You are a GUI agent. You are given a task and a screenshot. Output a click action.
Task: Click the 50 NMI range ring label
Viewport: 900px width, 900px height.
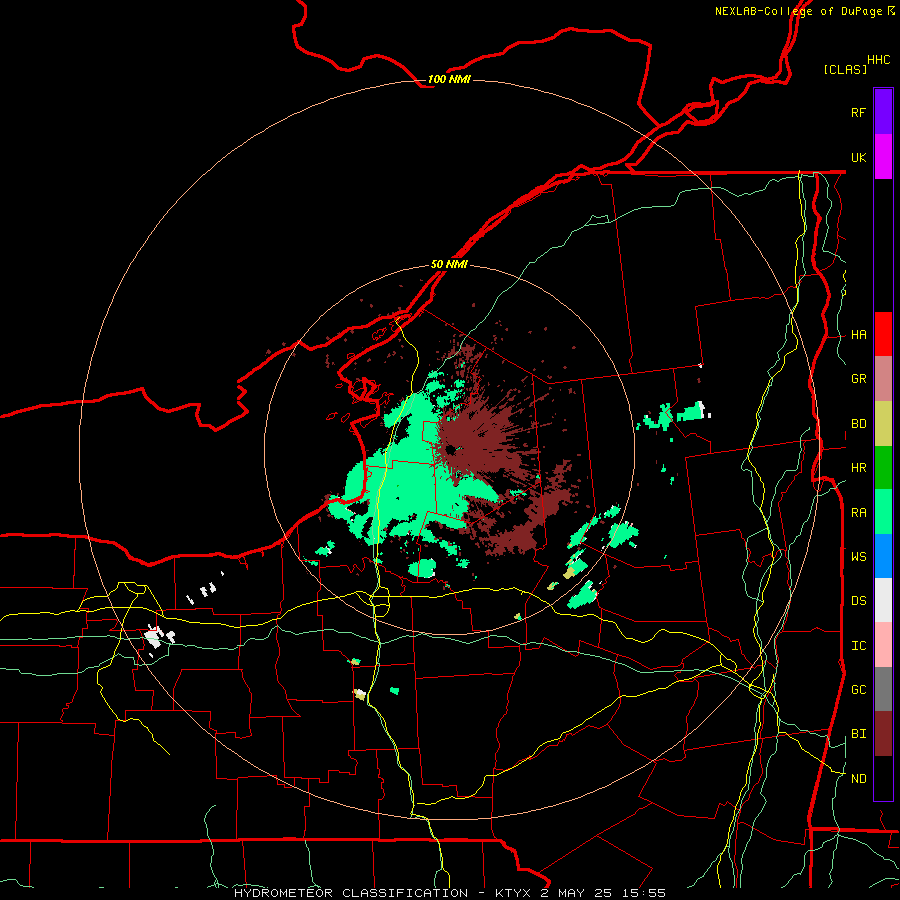tap(449, 264)
